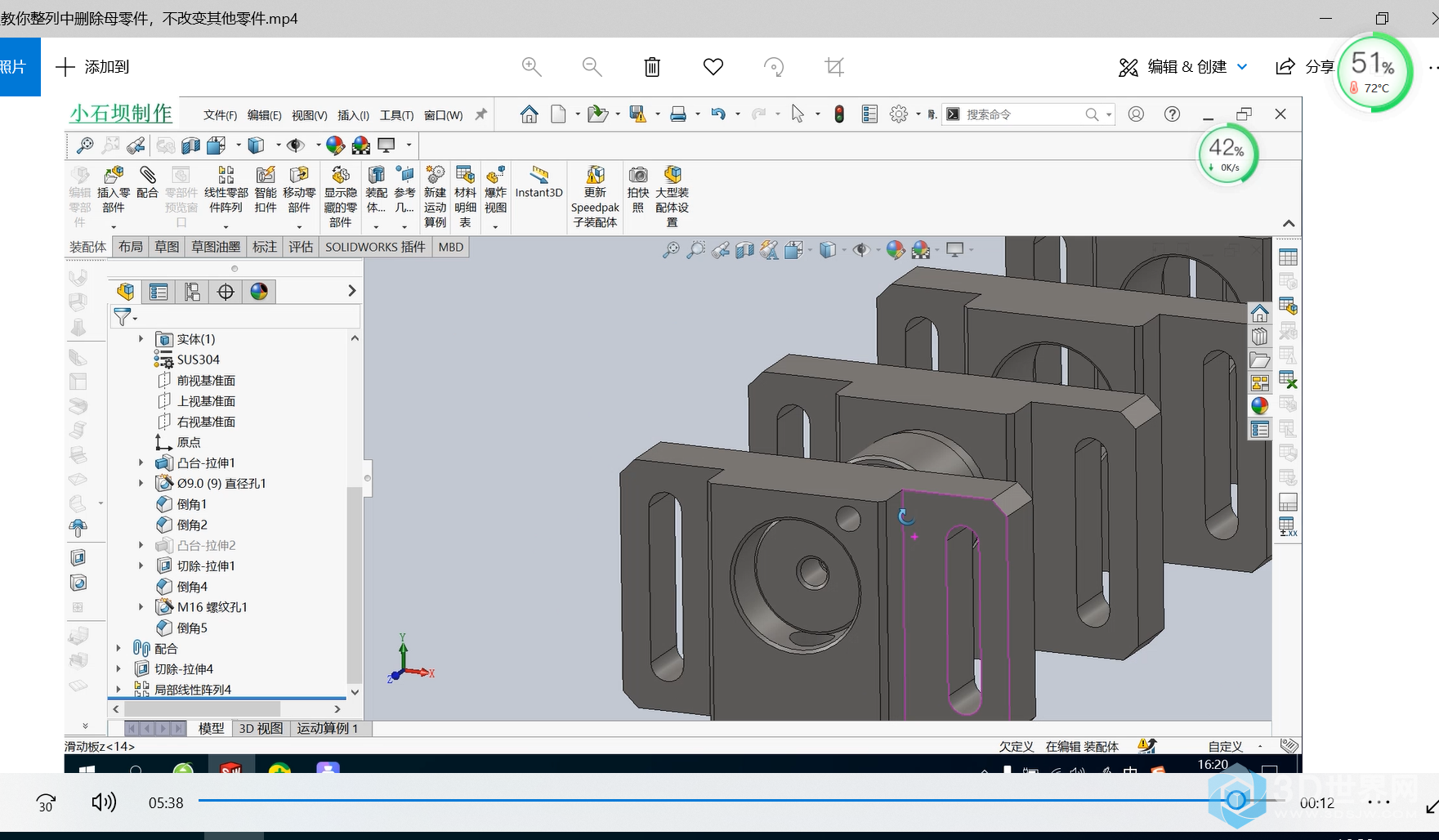Image resolution: width=1439 pixels, height=840 pixels.
Task: Click the zoom in magnifier in photo viewer
Action: click(x=532, y=67)
